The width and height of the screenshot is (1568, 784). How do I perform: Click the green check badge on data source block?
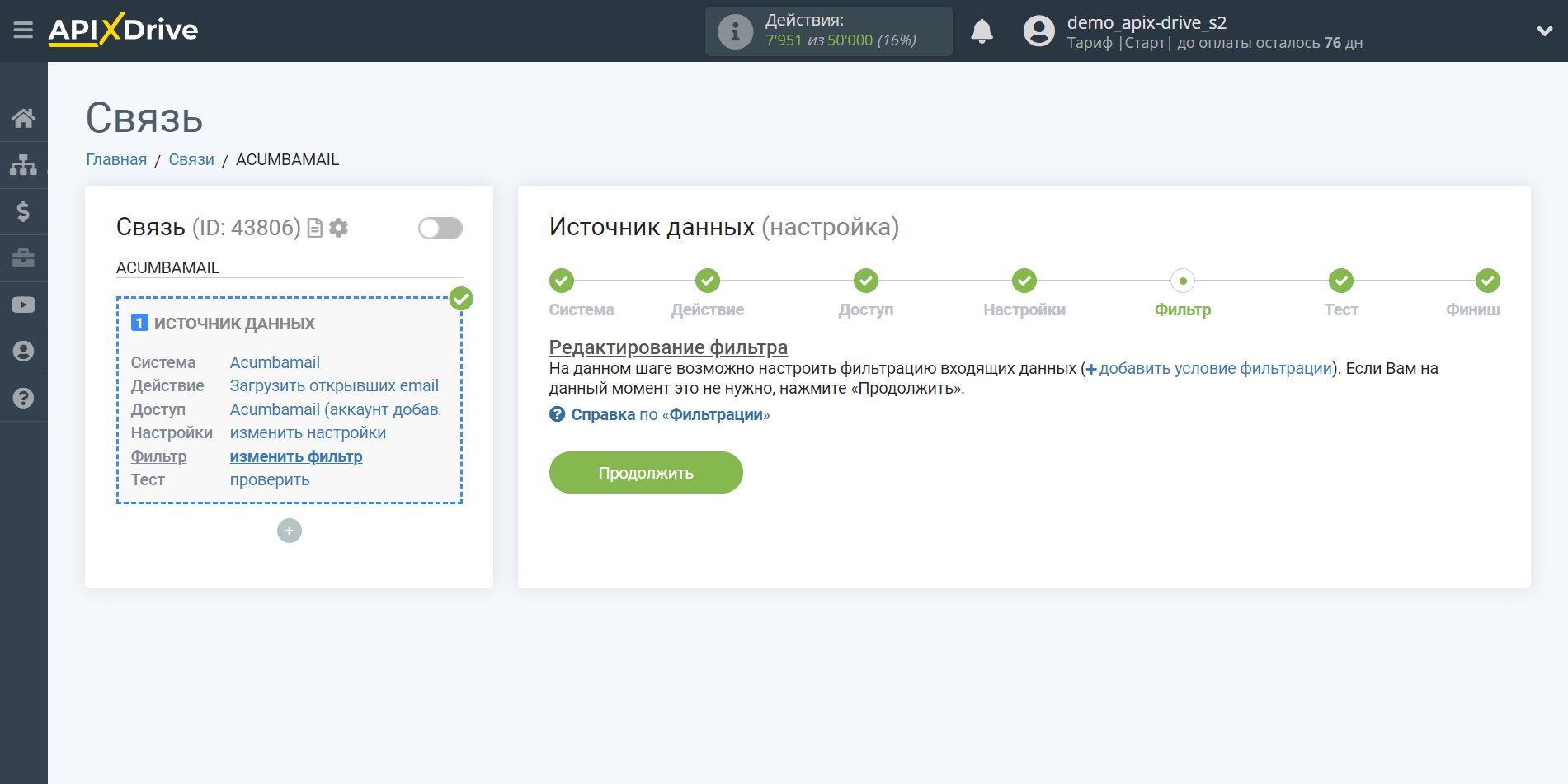(x=461, y=299)
